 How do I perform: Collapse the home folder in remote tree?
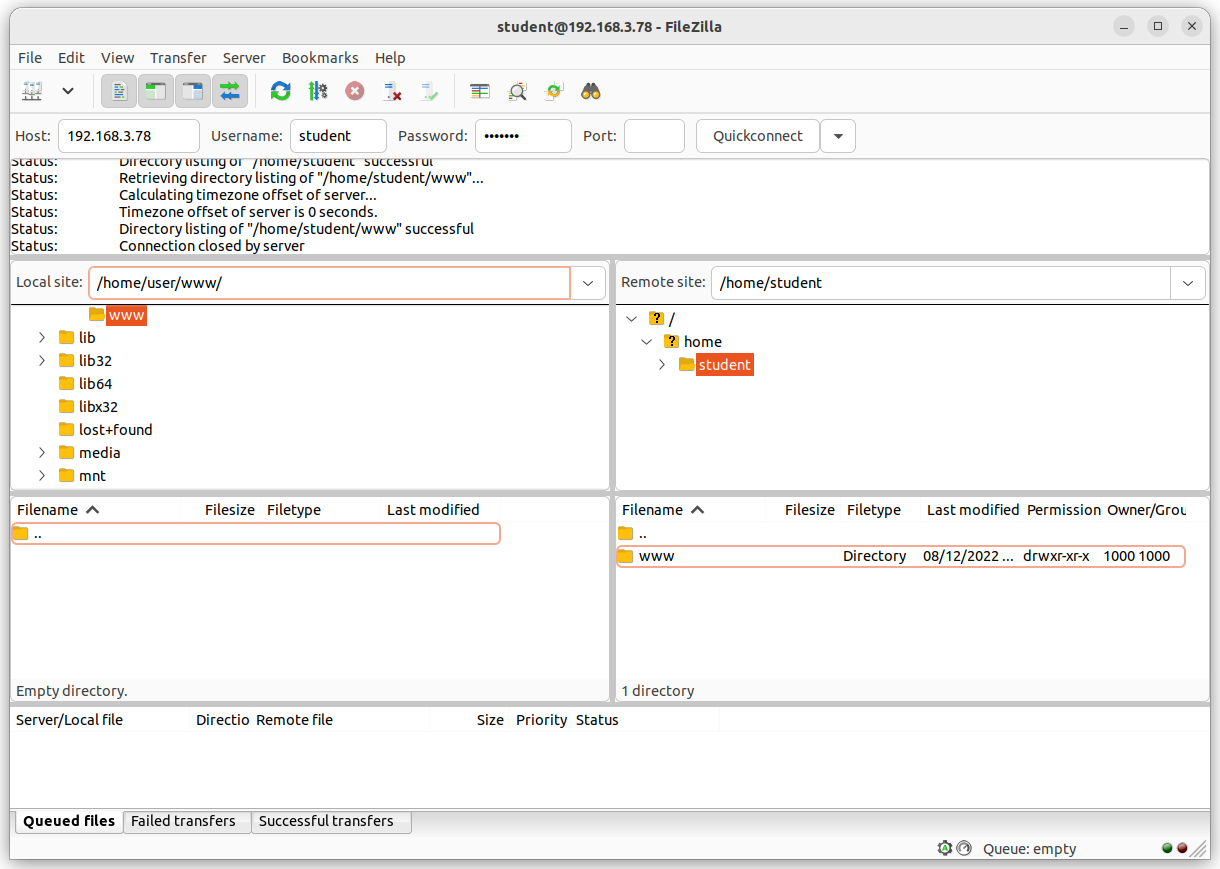coord(646,341)
